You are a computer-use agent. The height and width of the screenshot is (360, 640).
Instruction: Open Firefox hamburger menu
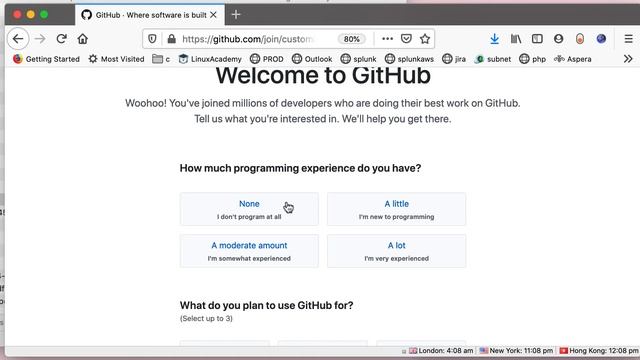click(x=629, y=39)
